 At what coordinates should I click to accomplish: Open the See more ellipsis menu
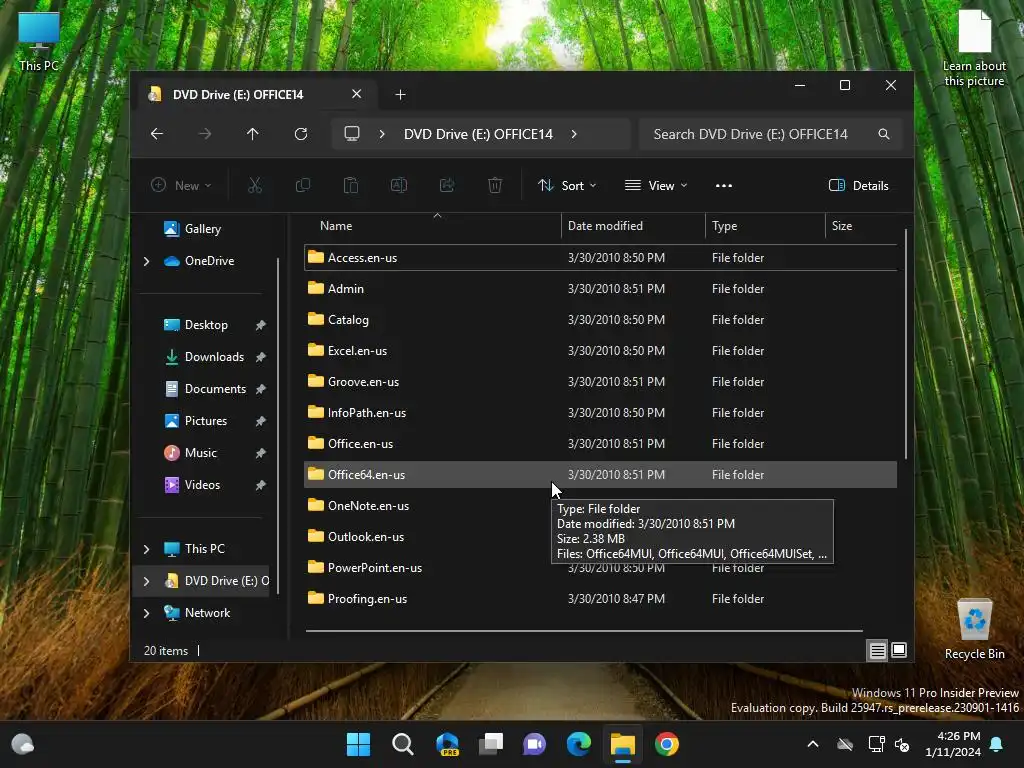pyautogui.click(x=724, y=185)
